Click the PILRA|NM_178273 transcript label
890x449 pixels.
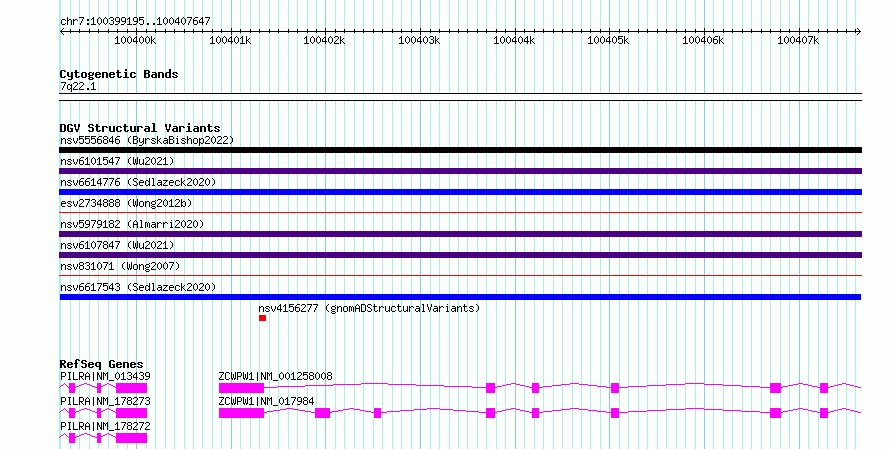coord(105,401)
